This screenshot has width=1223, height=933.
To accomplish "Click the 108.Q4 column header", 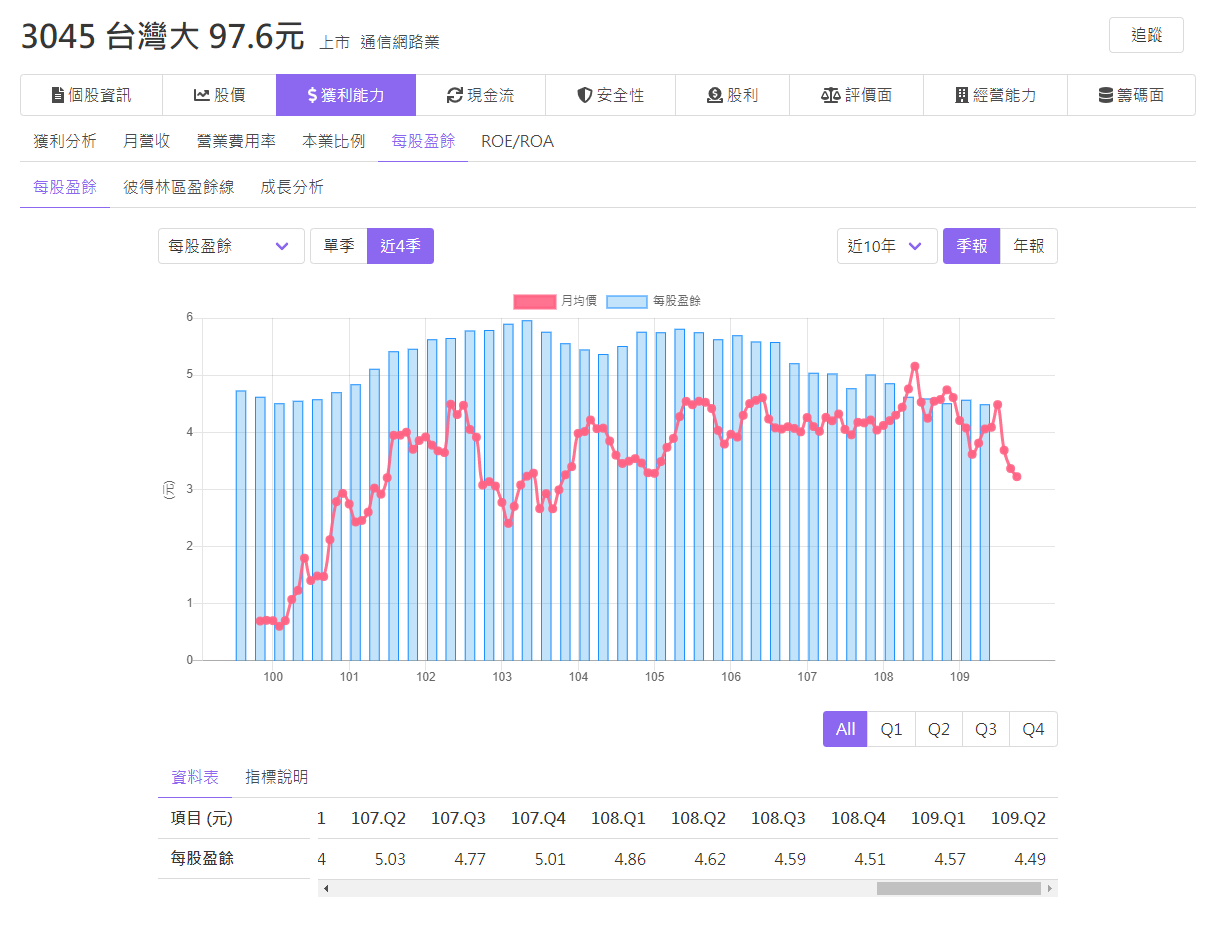I will 858,818.
